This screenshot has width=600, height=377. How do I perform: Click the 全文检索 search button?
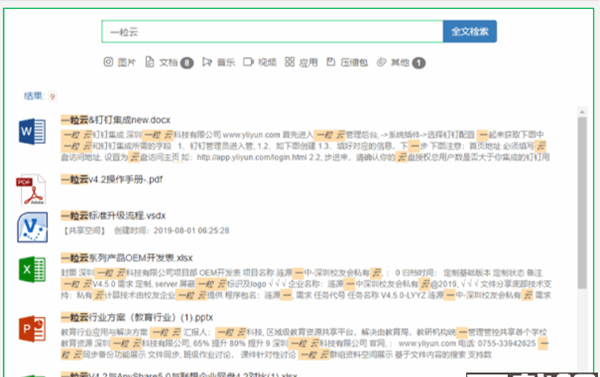click(470, 31)
